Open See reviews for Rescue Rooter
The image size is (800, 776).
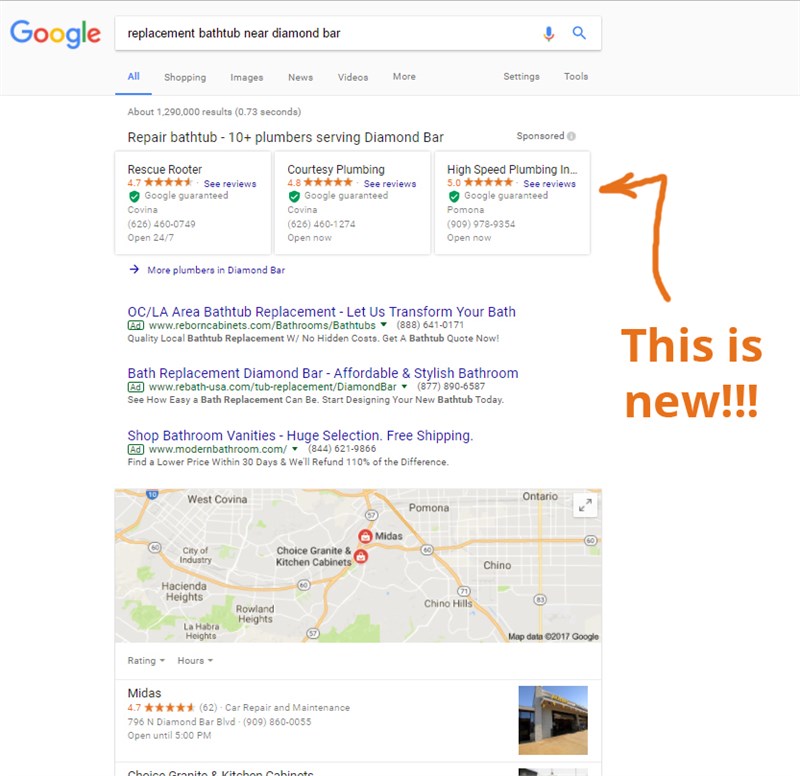click(x=230, y=184)
